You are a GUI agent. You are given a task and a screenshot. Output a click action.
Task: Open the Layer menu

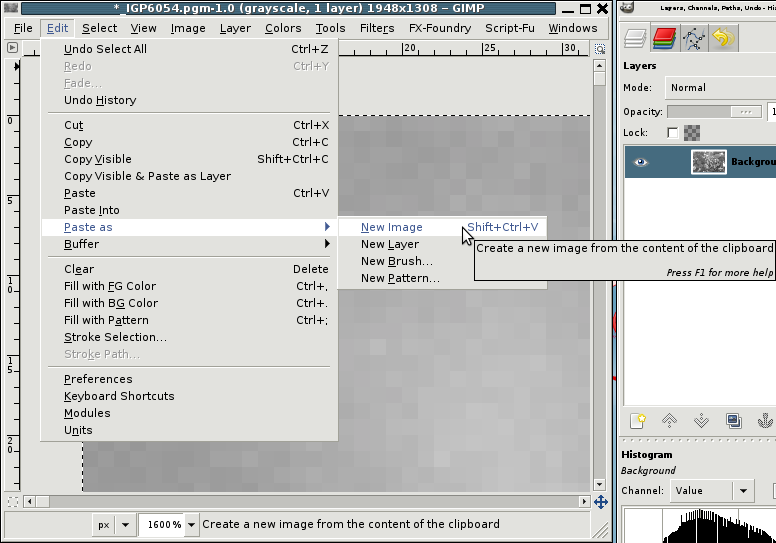[235, 28]
